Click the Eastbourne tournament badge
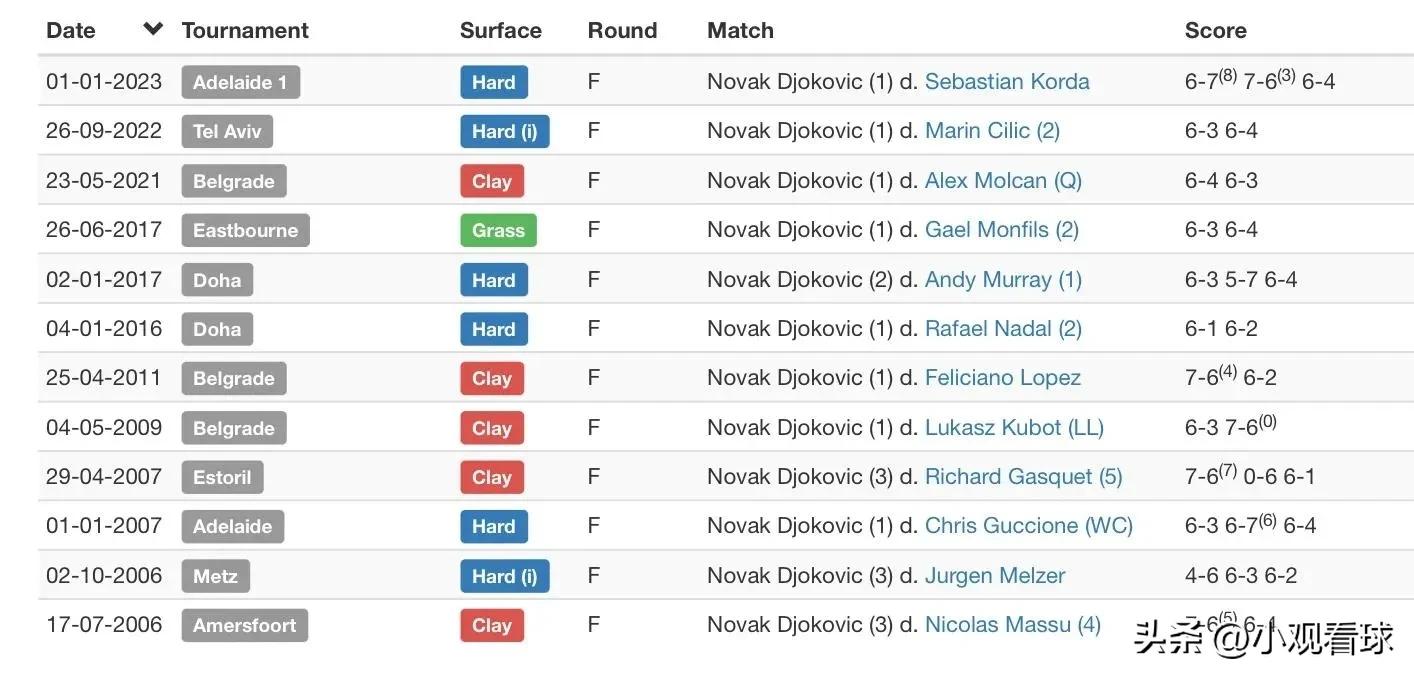This screenshot has height=676, width=1414. 245,230
